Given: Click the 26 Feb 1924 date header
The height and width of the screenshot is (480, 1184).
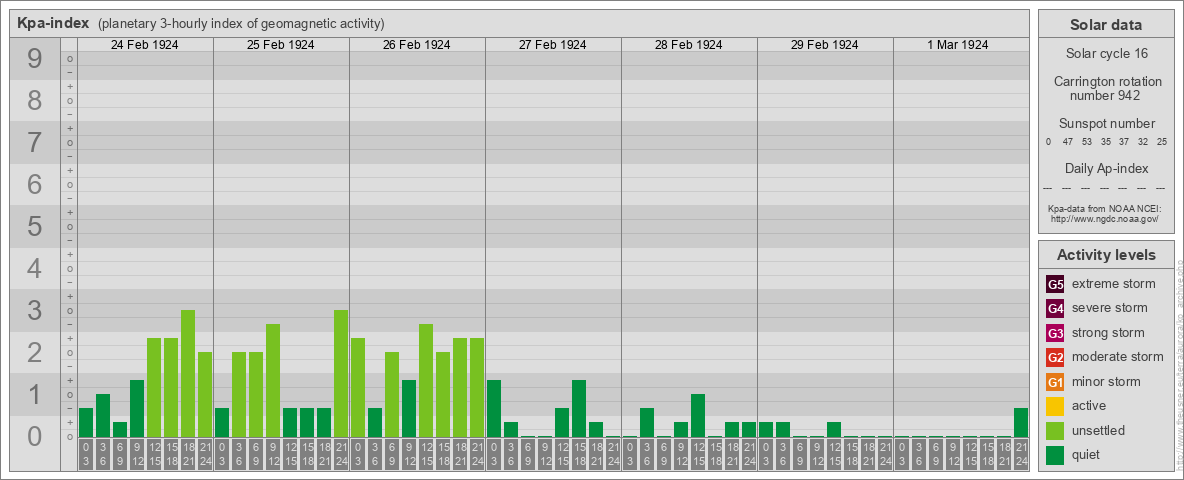Looking at the screenshot, I should tap(417, 45).
